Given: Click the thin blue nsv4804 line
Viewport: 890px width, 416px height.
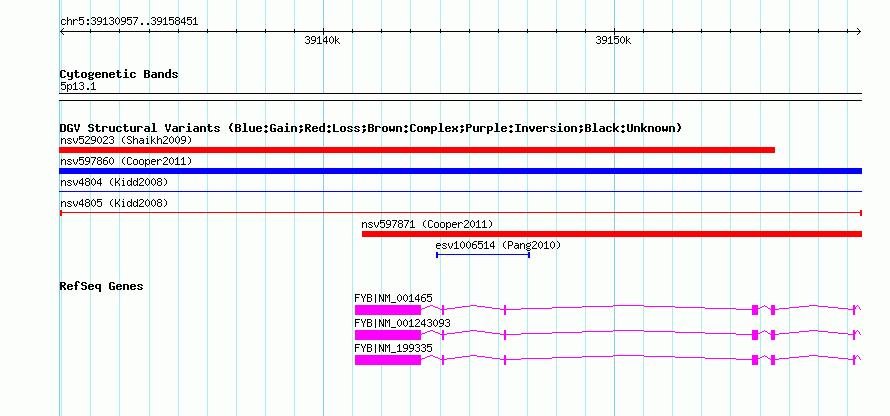Looking at the screenshot, I should point(460,192).
